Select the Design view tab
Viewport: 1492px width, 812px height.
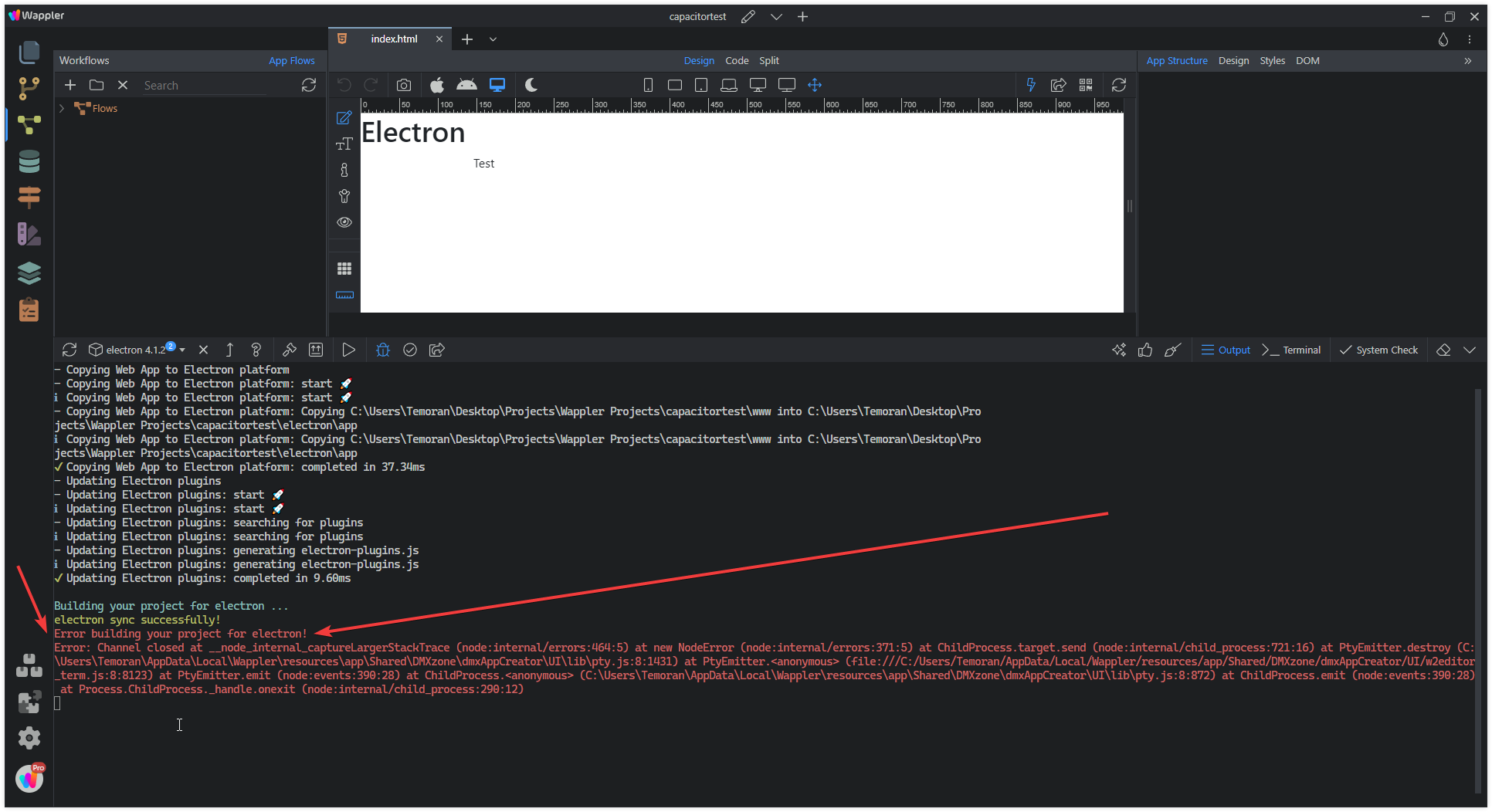(699, 60)
